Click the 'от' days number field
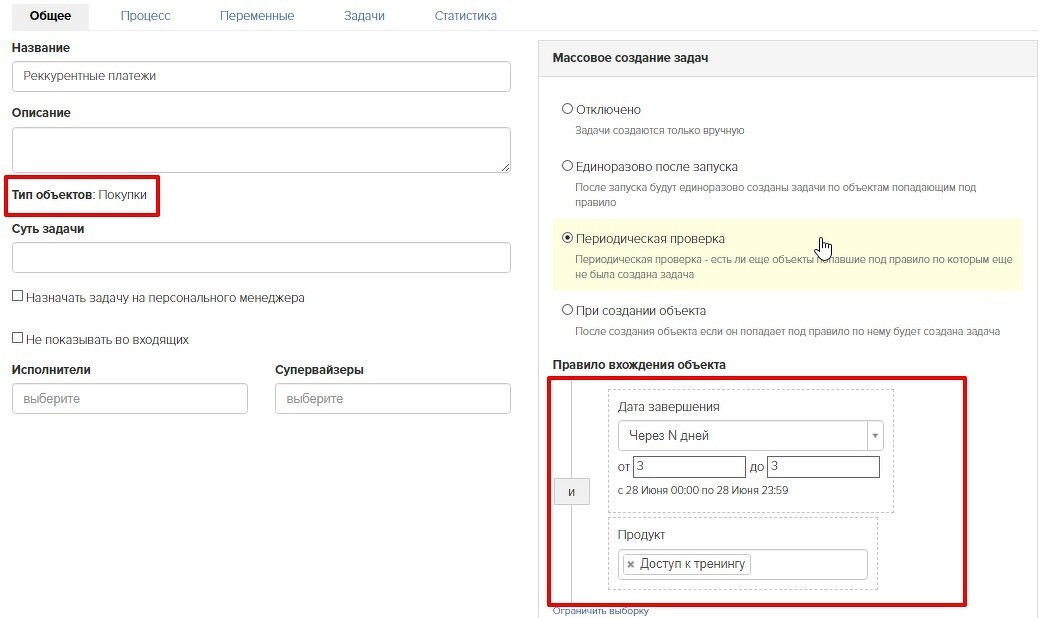Viewport: 1043px width, 618px height. click(689, 466)
